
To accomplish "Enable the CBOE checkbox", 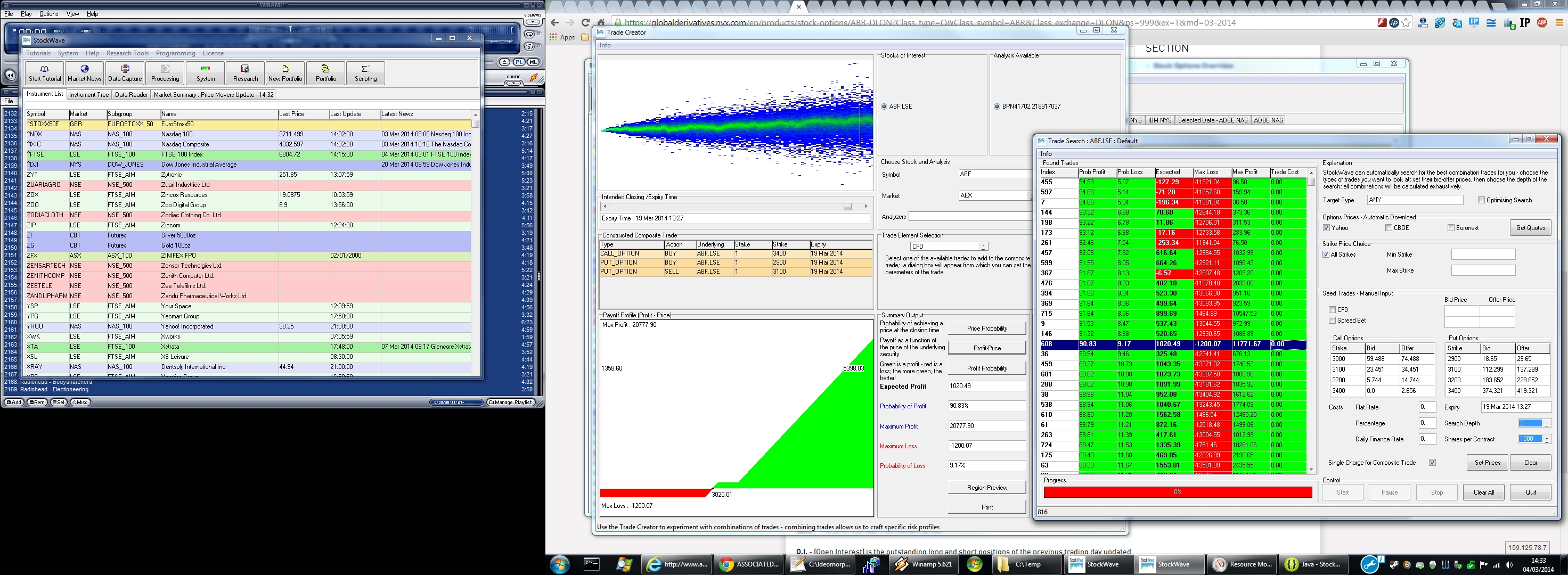I will (x=1389, y=228).
